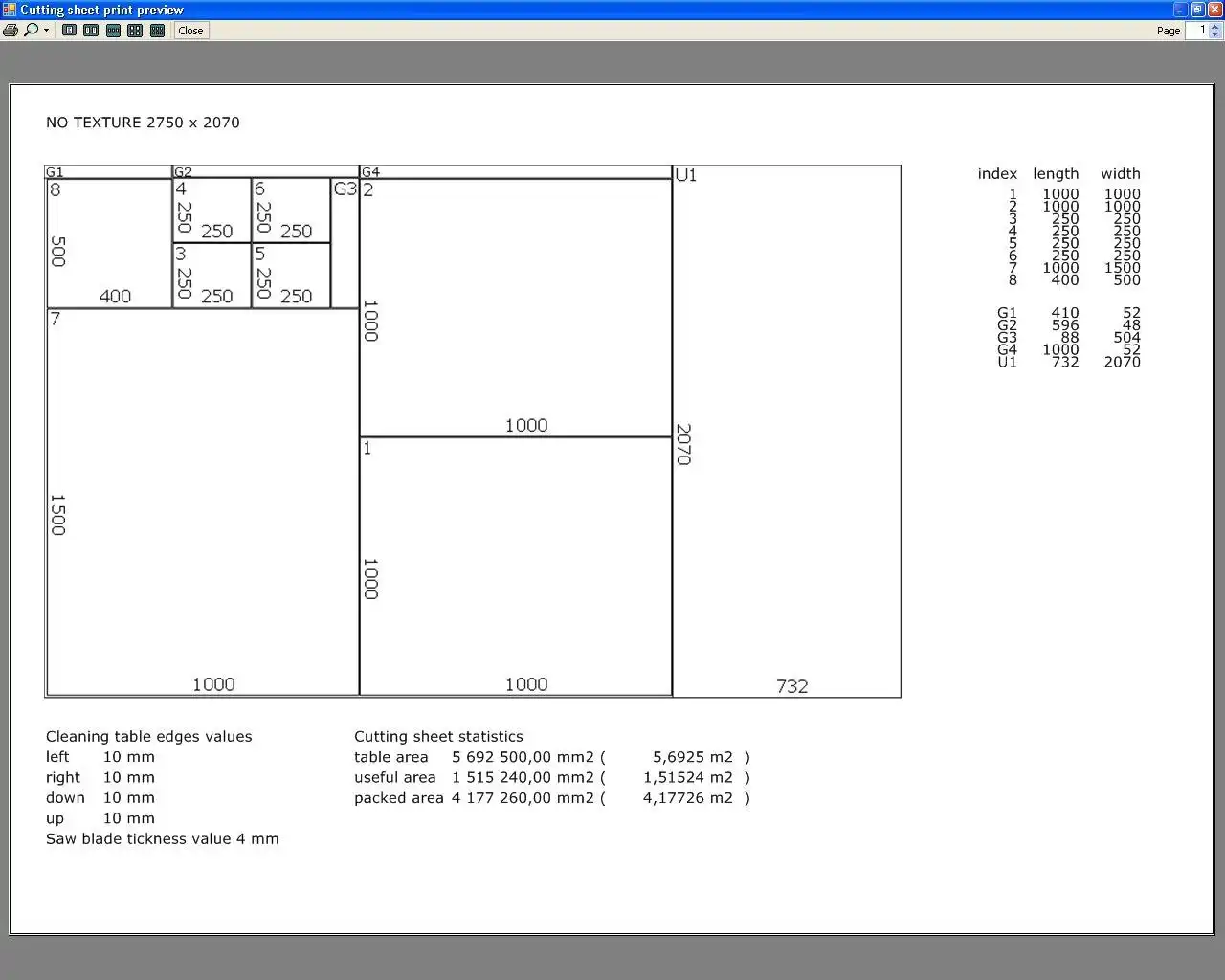This screenshot has width=1225, height=980.
Task: Click the 'Cutting sheet statistics' heading
Action: click(438, 737)
